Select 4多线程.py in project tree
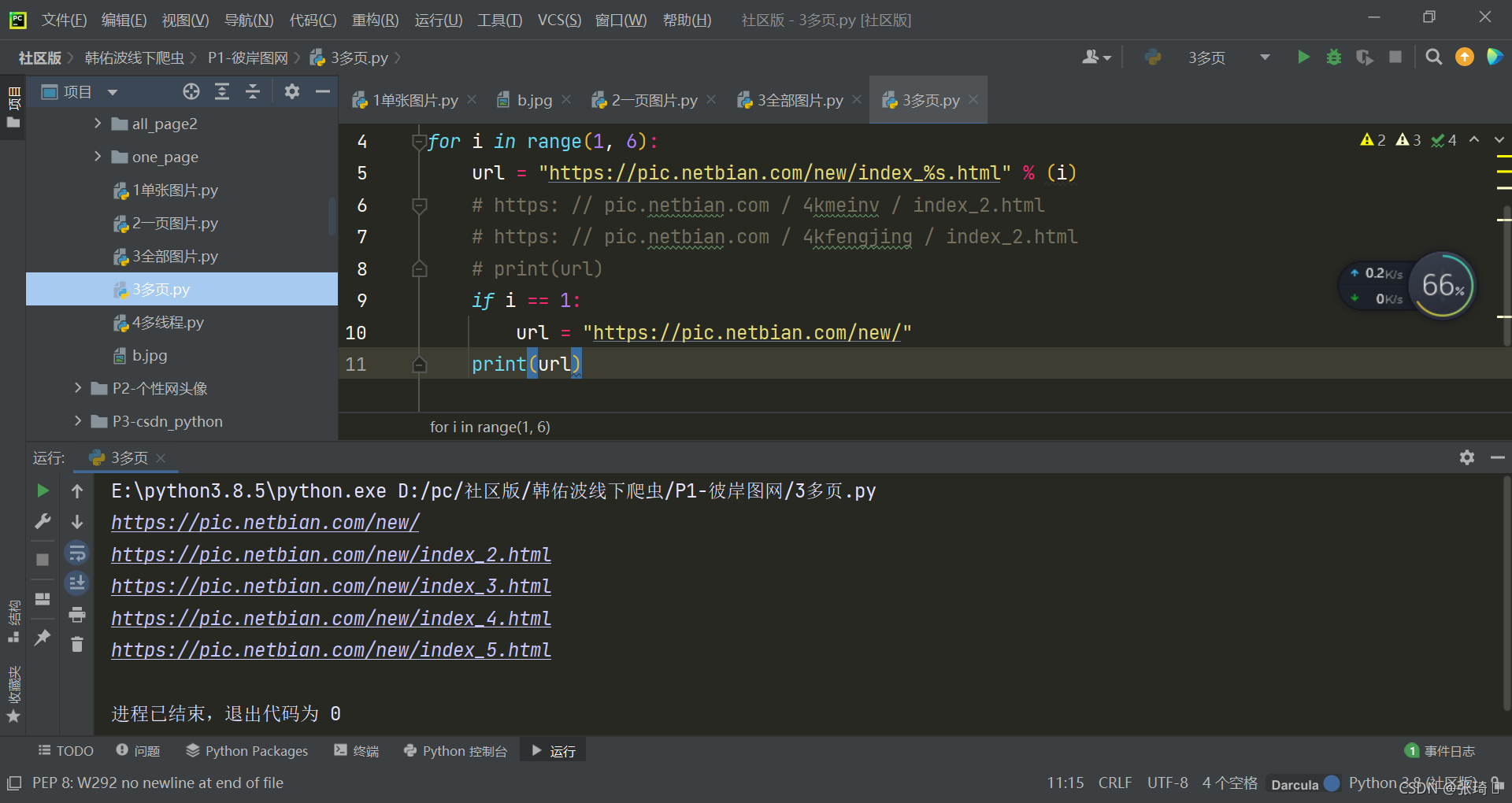 click(x=168, y=322)
